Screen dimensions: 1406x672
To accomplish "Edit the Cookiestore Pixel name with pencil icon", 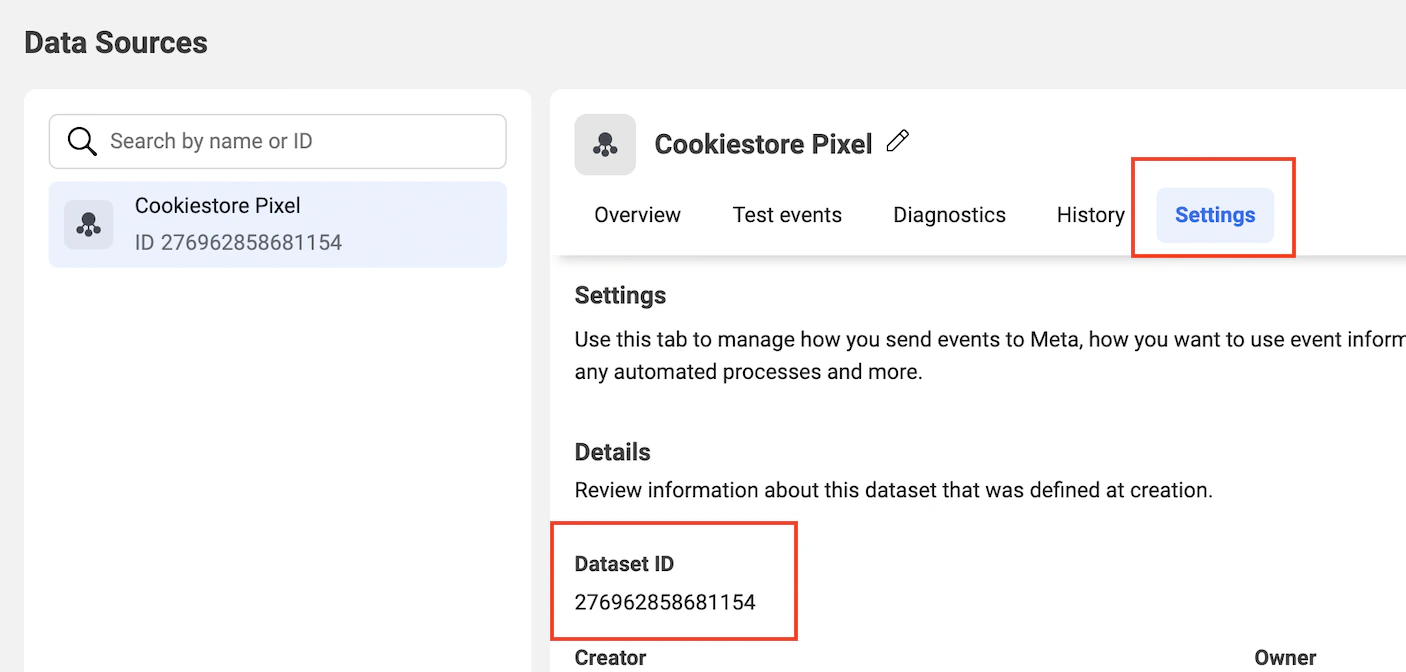I will [x=898, y=142].
